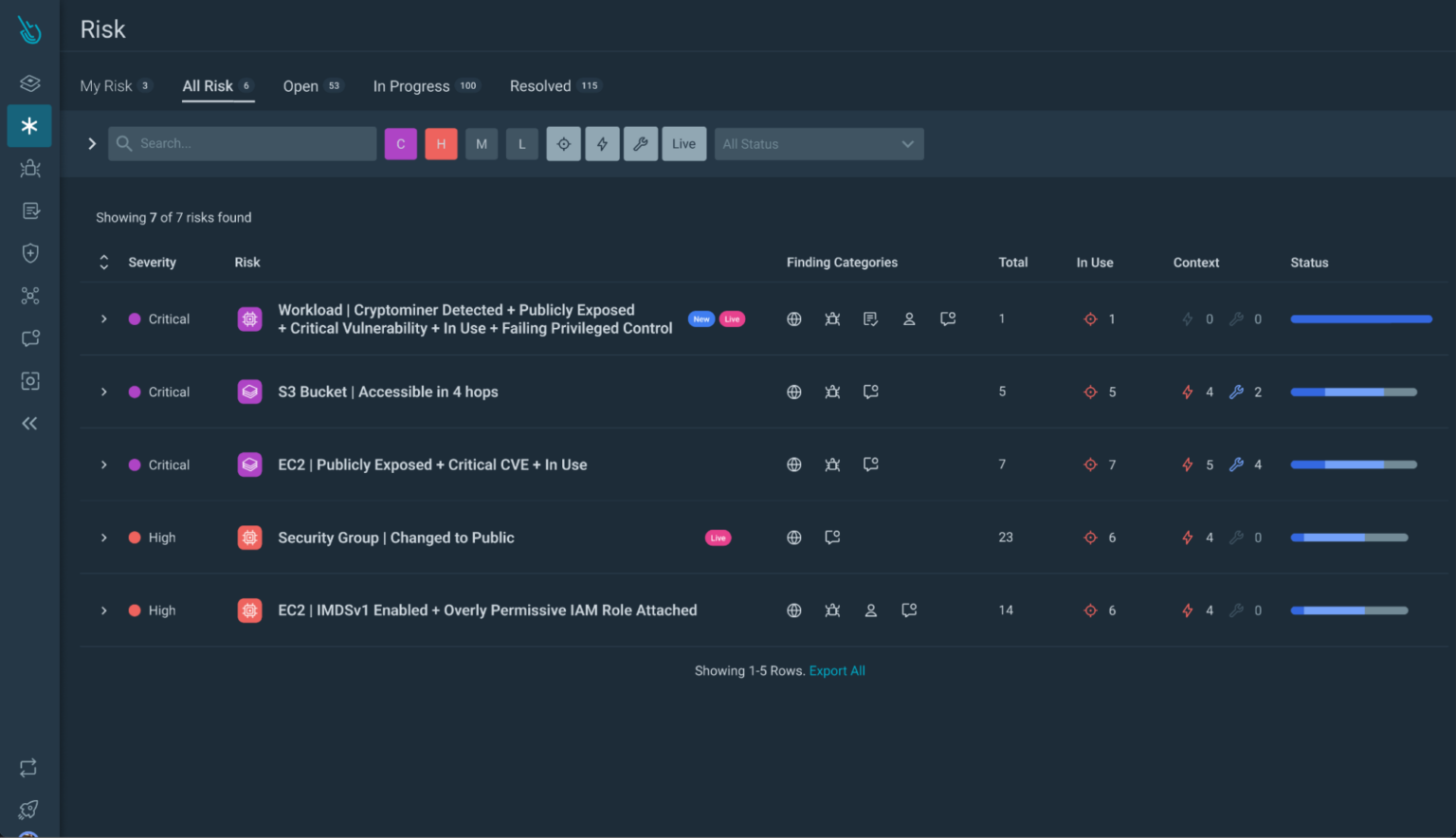
Task: Open the scan frame icon in sidebar
Action: click(x=29, y=380)
